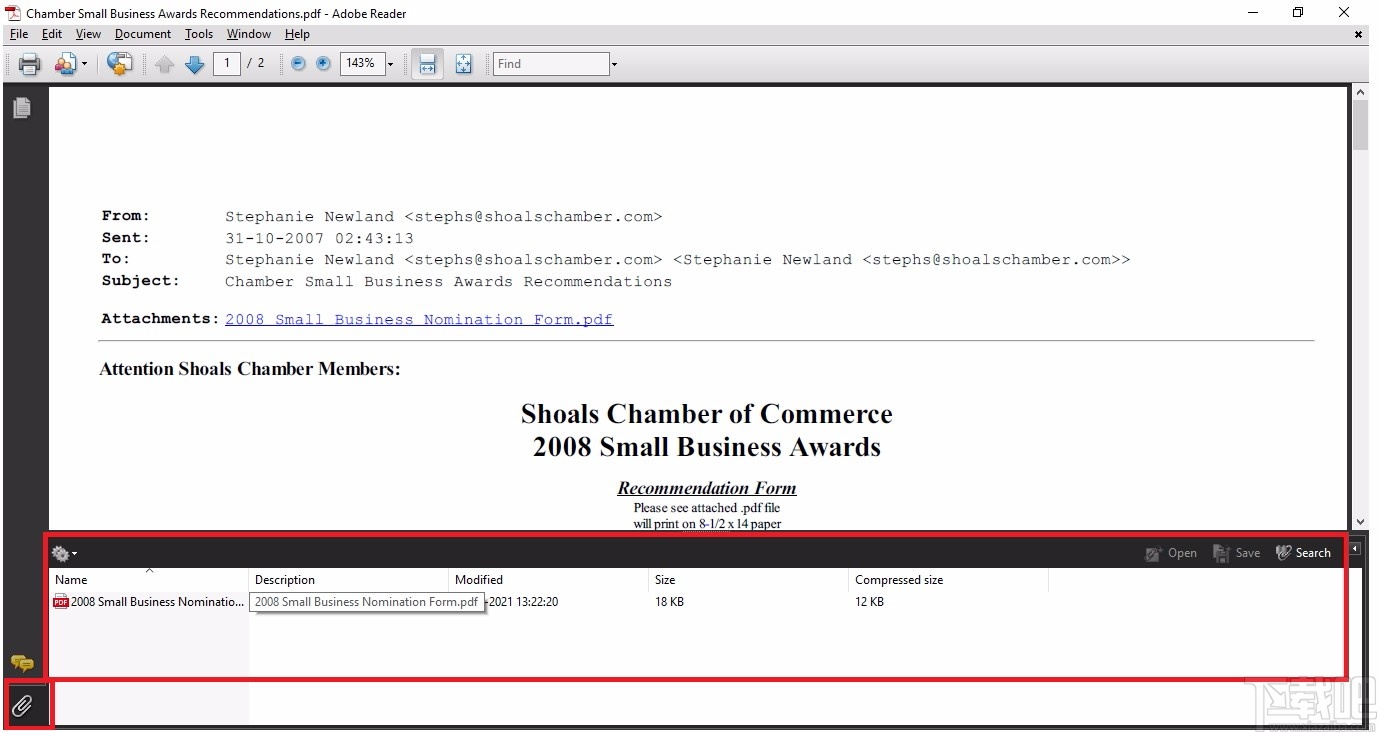The width and height of the screenshot is (1379, 732).
Task: Open attachments panel gear options menu
Action: coord(64,553)
